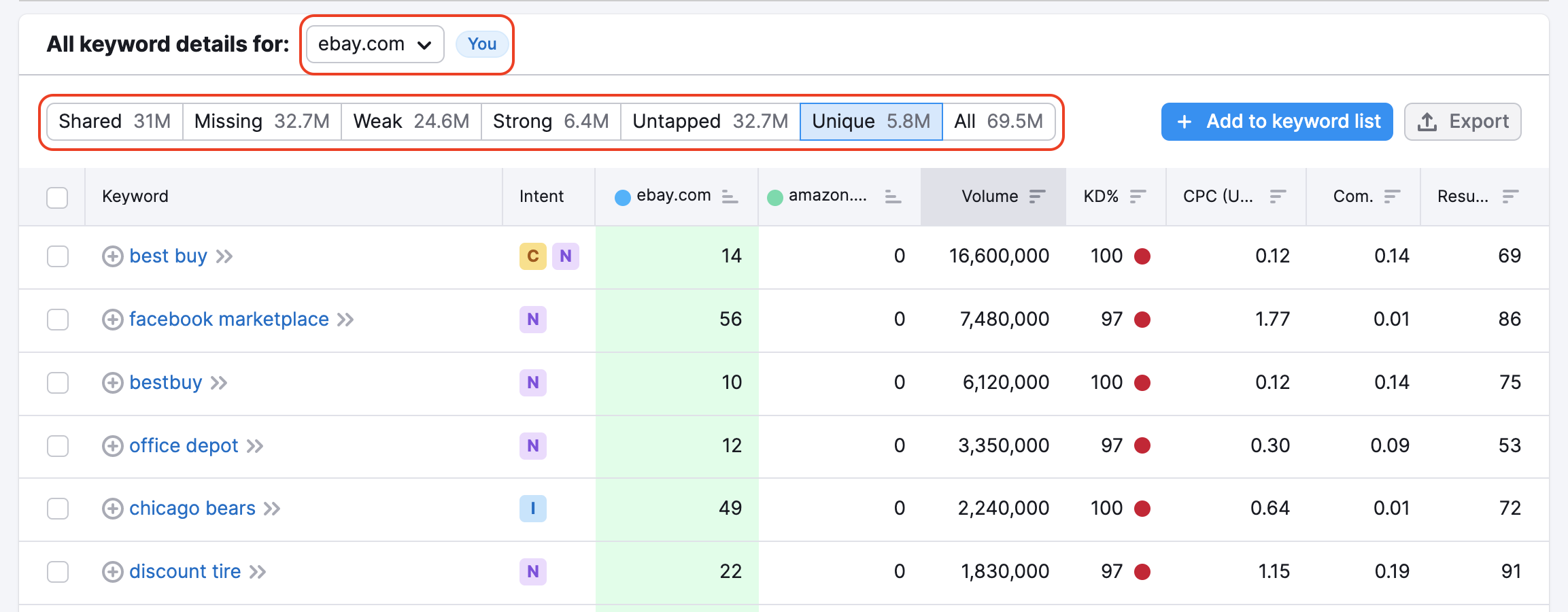Click the Add to keyword list button
The image size is (1568, 612).
pos(1276,121)
